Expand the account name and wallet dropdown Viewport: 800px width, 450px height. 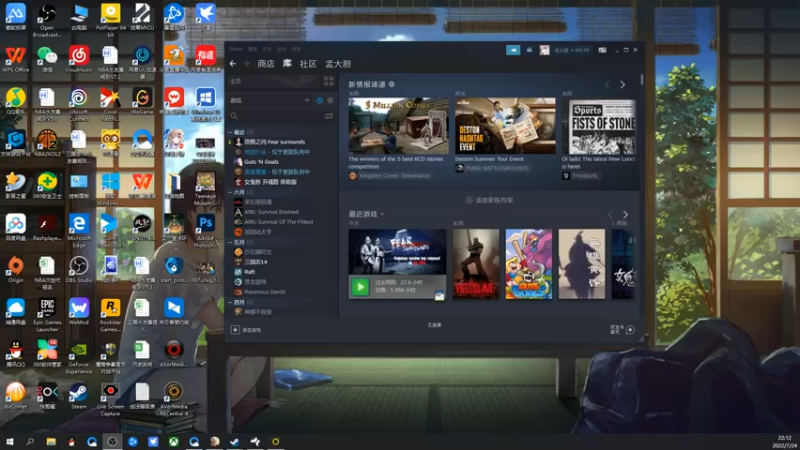(571, 50)
